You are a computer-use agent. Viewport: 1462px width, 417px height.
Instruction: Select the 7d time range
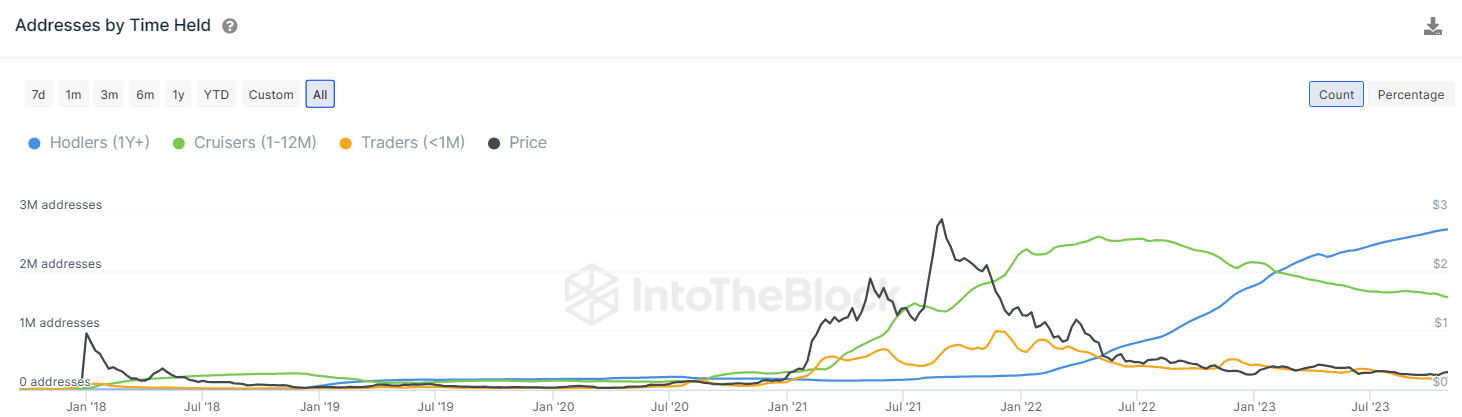[x=38, y=95]
